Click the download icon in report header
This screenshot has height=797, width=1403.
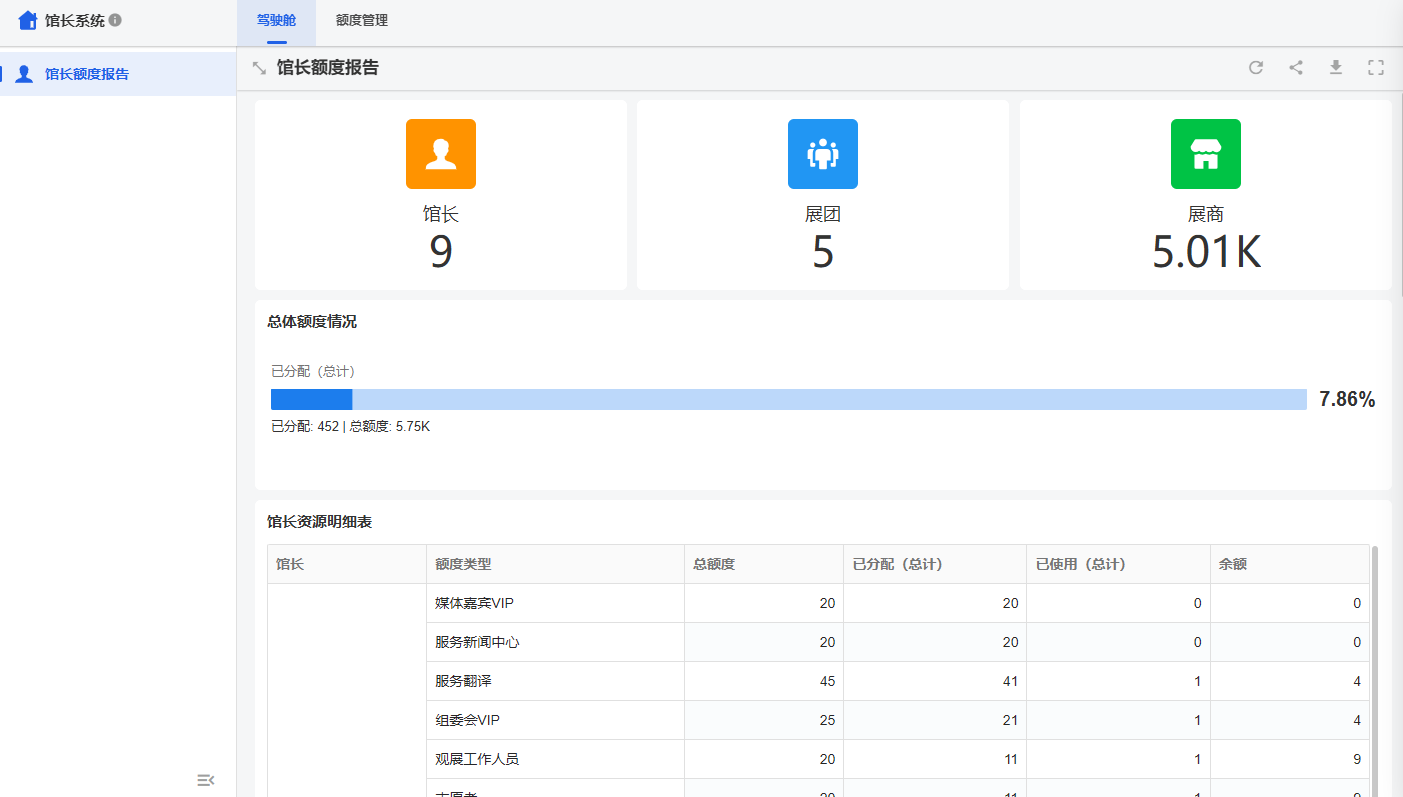(1335, 68)
